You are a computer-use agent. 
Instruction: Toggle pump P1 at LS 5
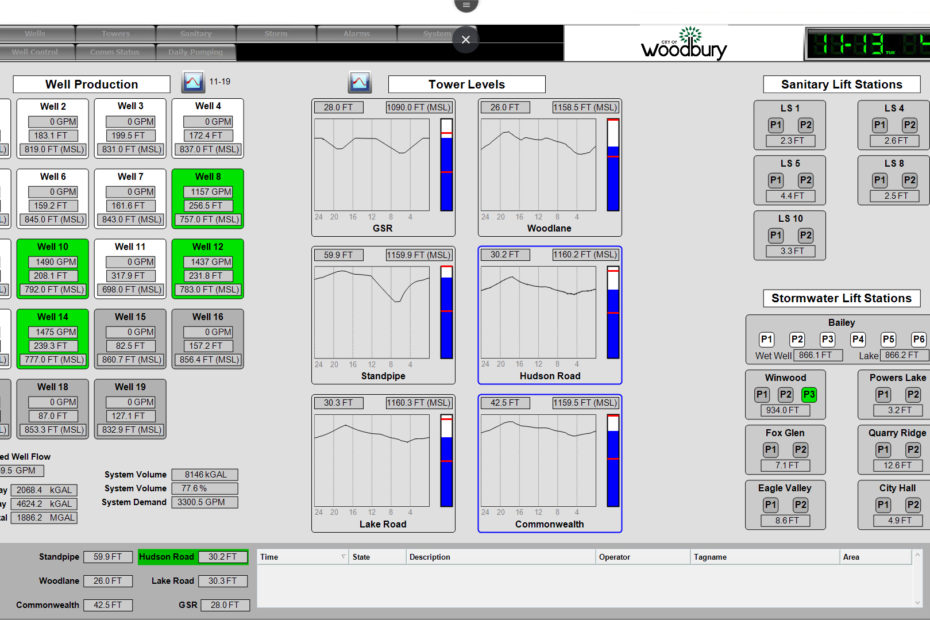775,180
